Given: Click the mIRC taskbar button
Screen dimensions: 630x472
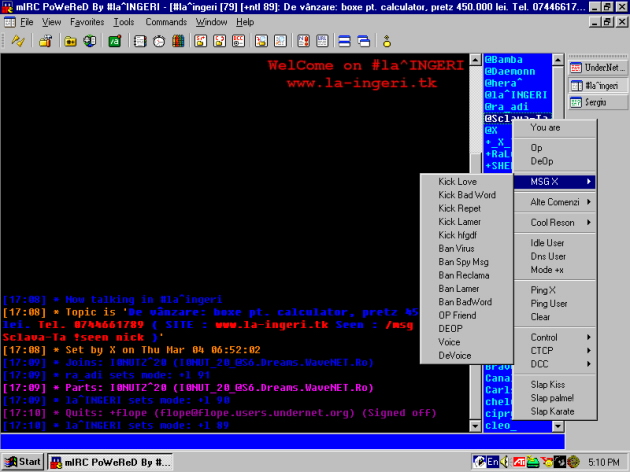Looking at the screenshot, I should (x=110, y=462).
